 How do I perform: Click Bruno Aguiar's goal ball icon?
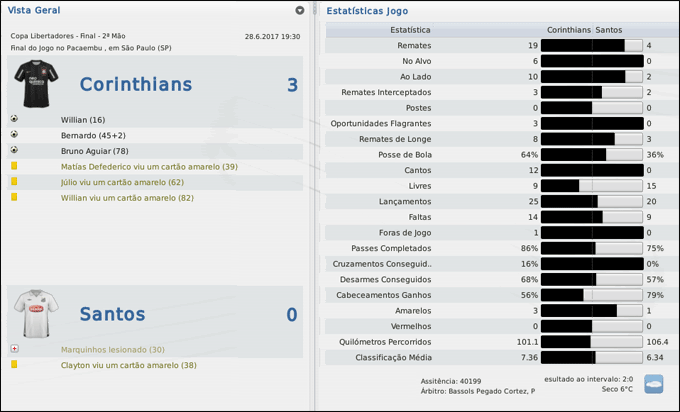pyautogui.click(x=14, y=150)
